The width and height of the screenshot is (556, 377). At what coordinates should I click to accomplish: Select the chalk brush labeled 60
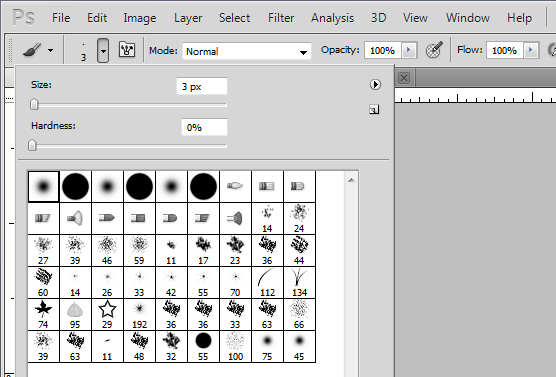[x=43, y=282]
